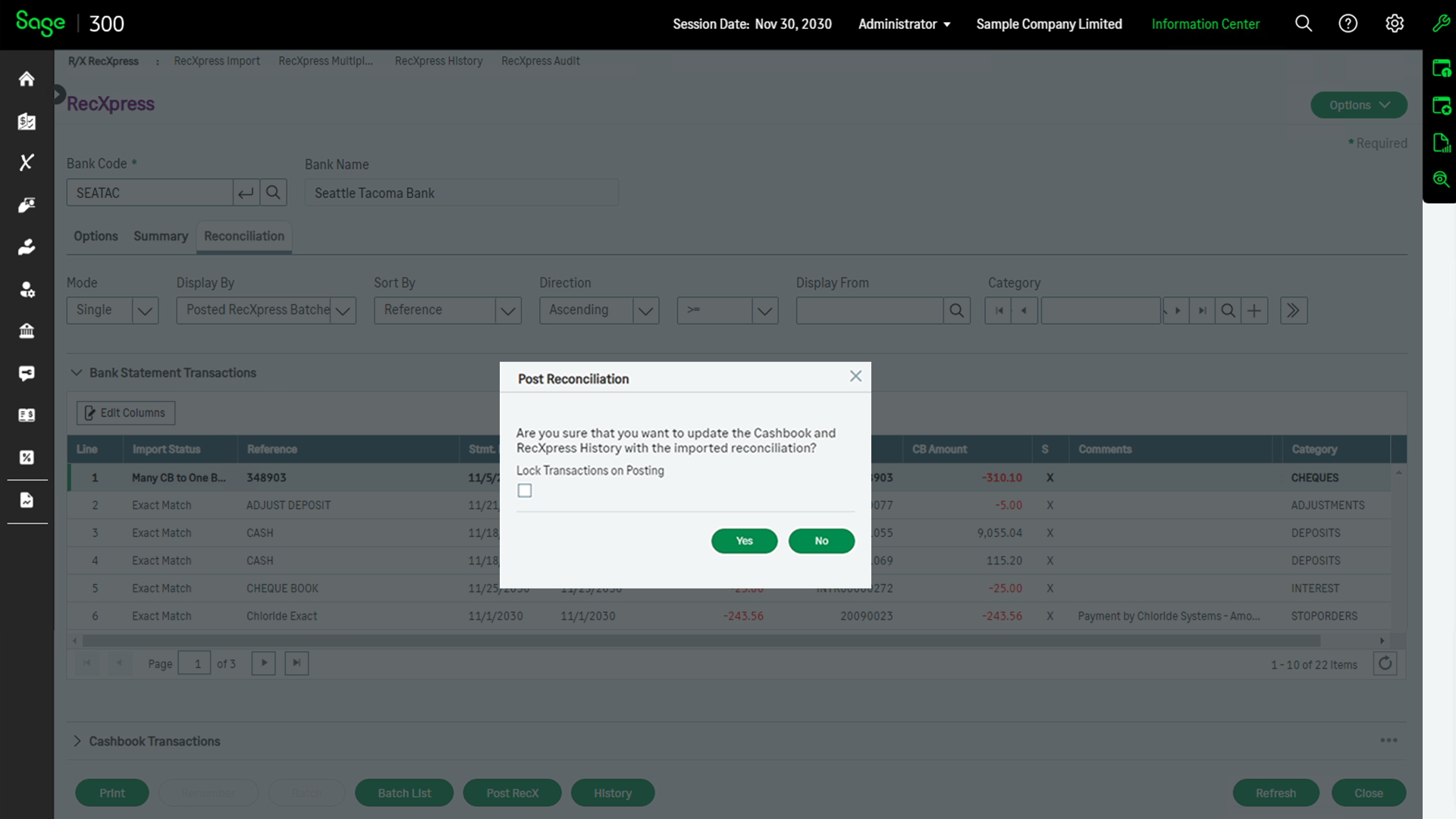
Task: Confirm posting with the Yes button
Action: (x=744, y=541)
